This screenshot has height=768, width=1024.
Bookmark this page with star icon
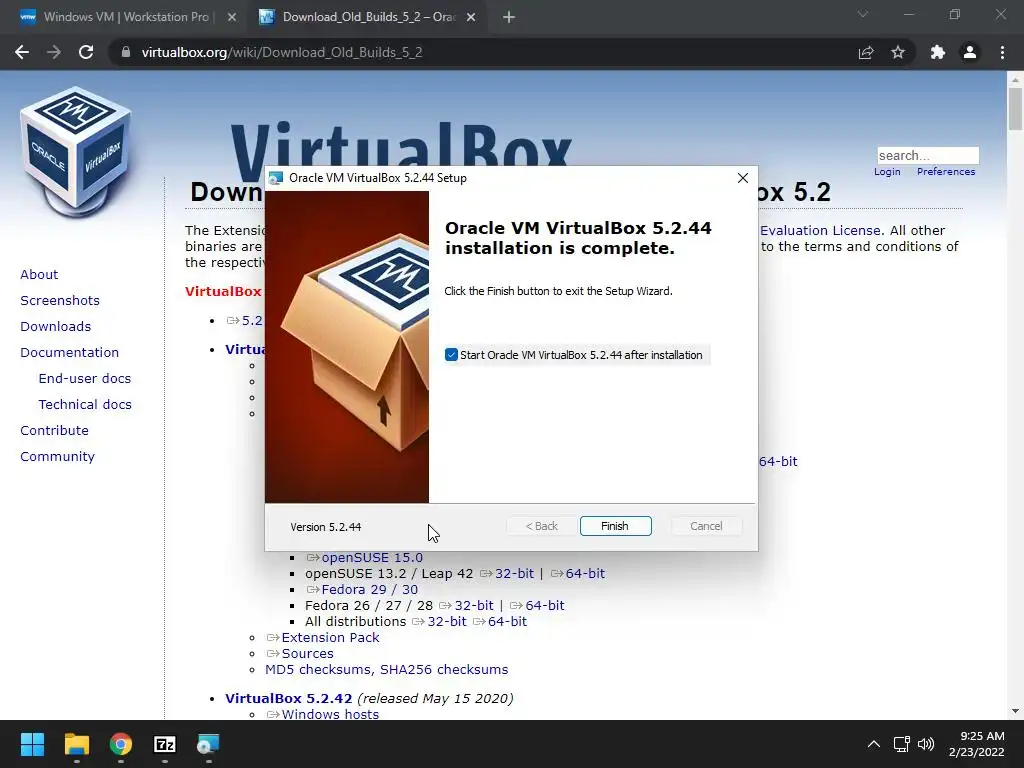pos(898,52)
